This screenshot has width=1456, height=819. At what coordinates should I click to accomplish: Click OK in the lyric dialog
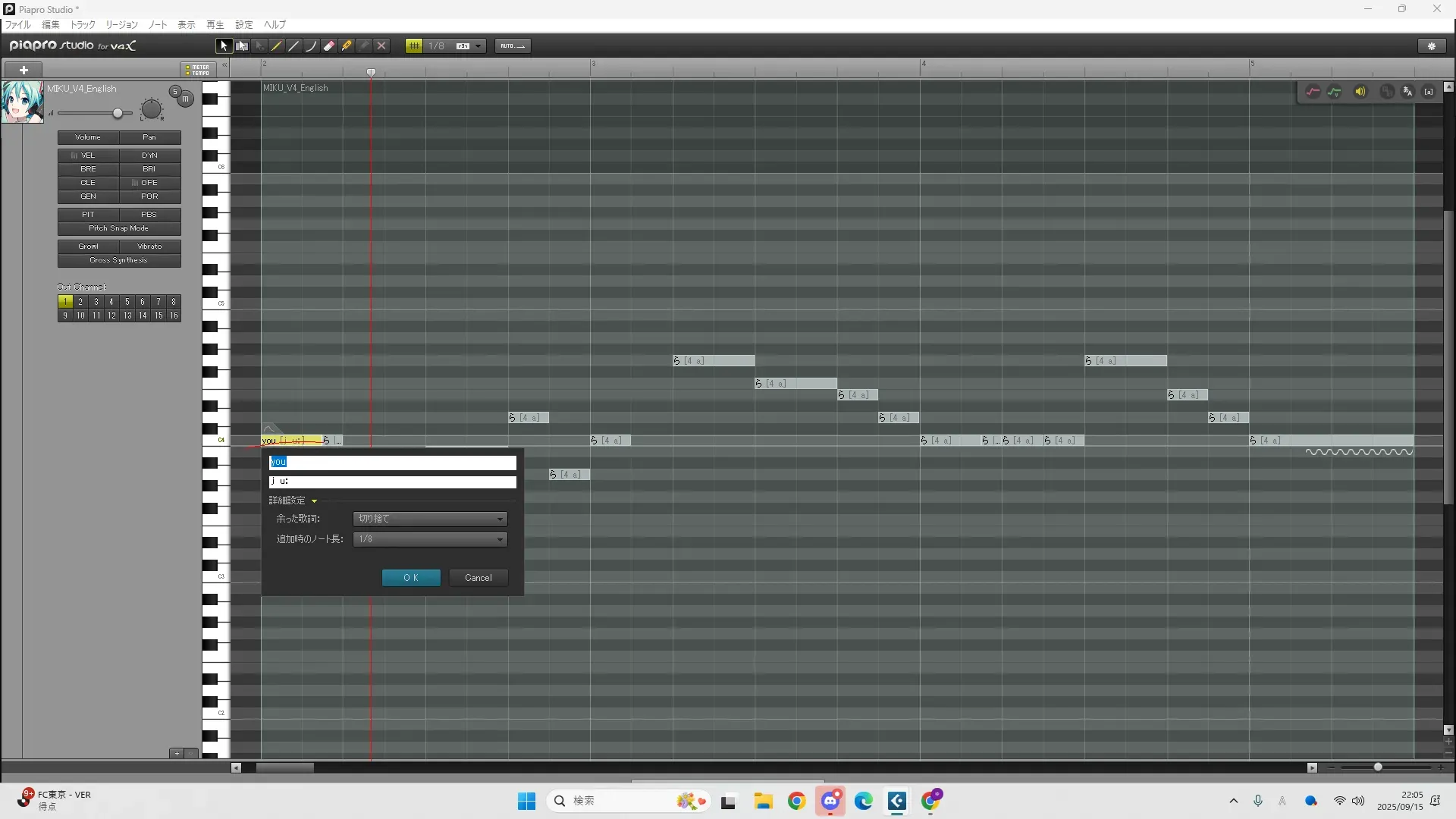pos(411,578)
